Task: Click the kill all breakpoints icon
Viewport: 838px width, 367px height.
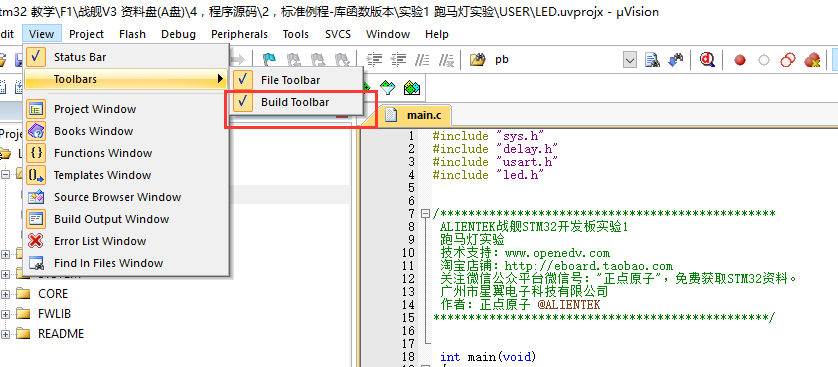Action: tap(812, 60)
